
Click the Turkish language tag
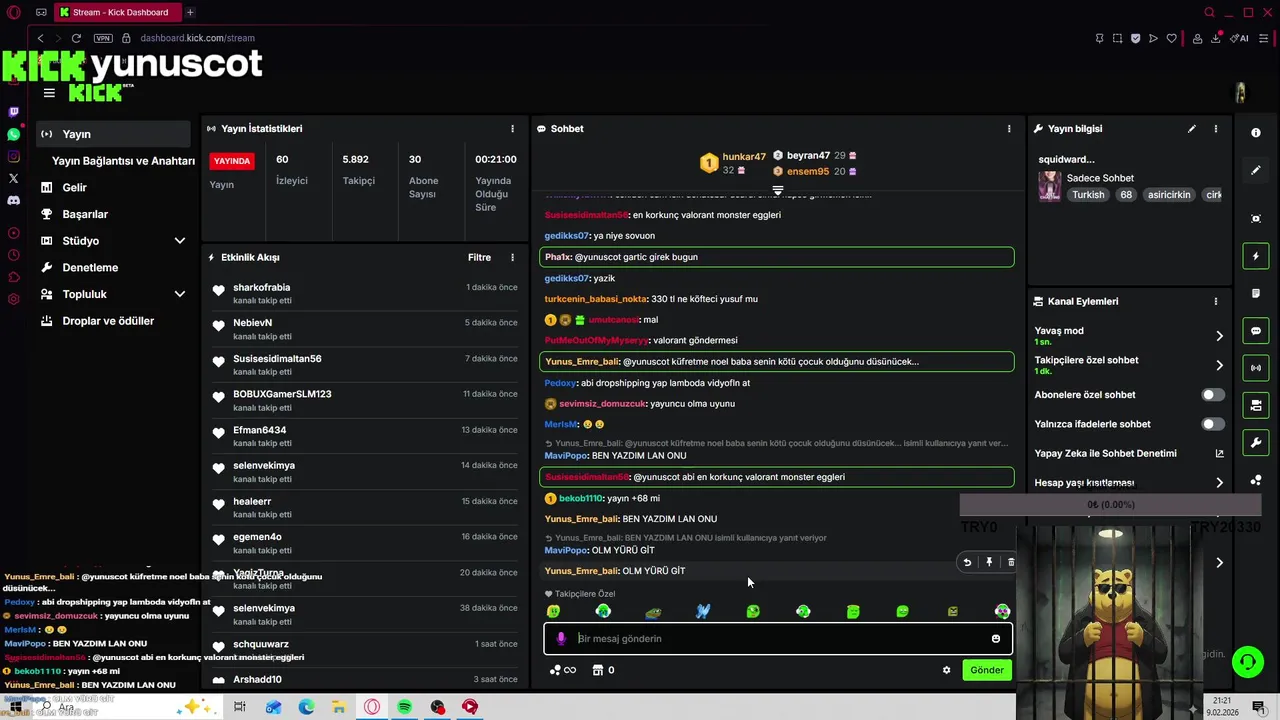[1088, 195]
